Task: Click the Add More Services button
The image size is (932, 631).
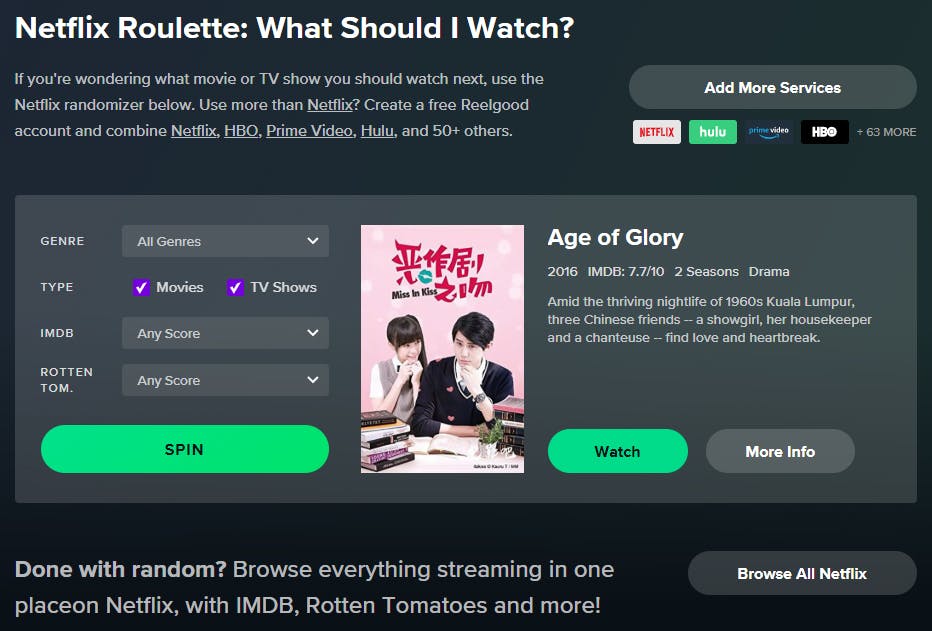Action: click(773, 87)
